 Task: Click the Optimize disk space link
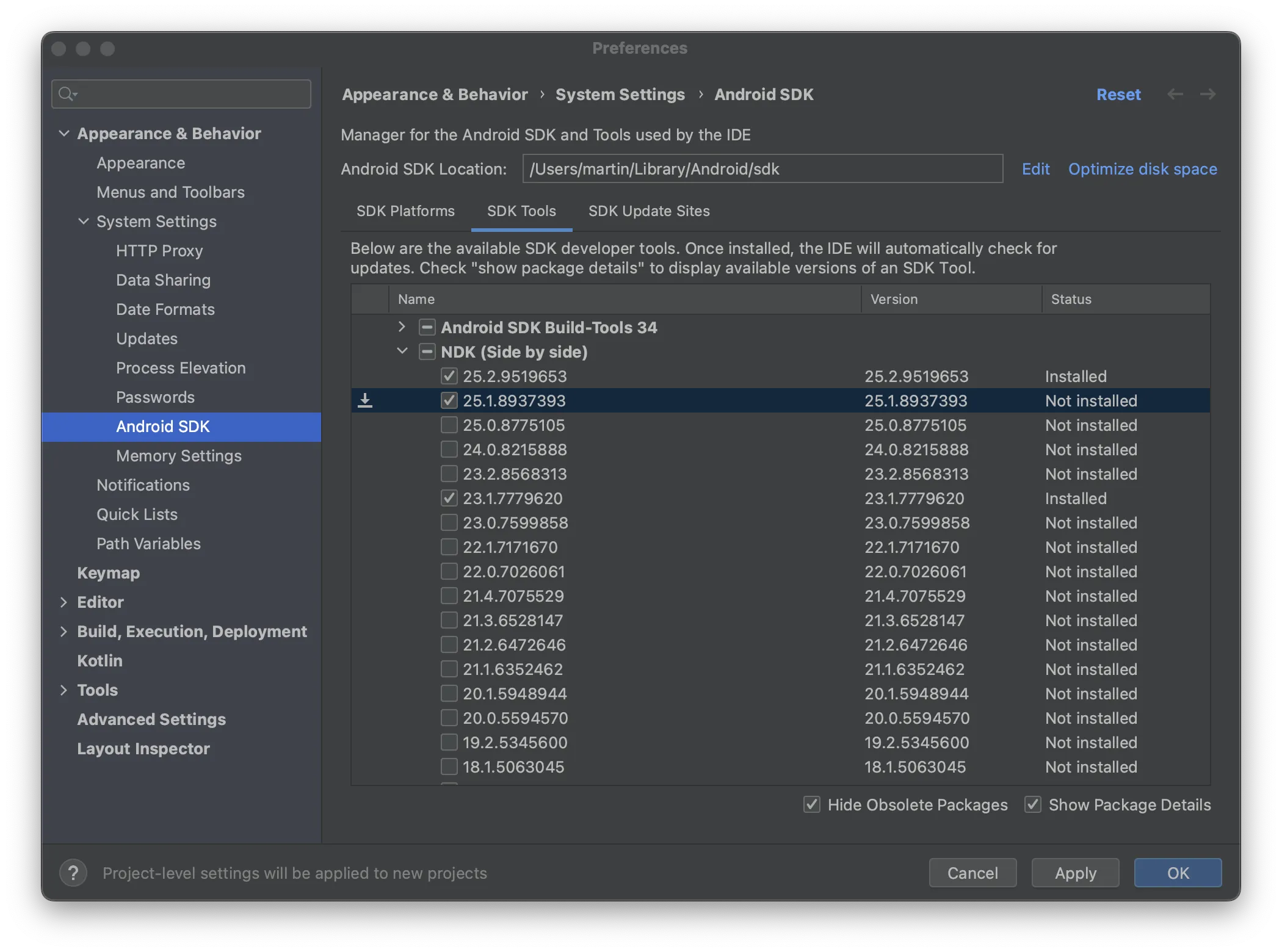pos(1142,169)
